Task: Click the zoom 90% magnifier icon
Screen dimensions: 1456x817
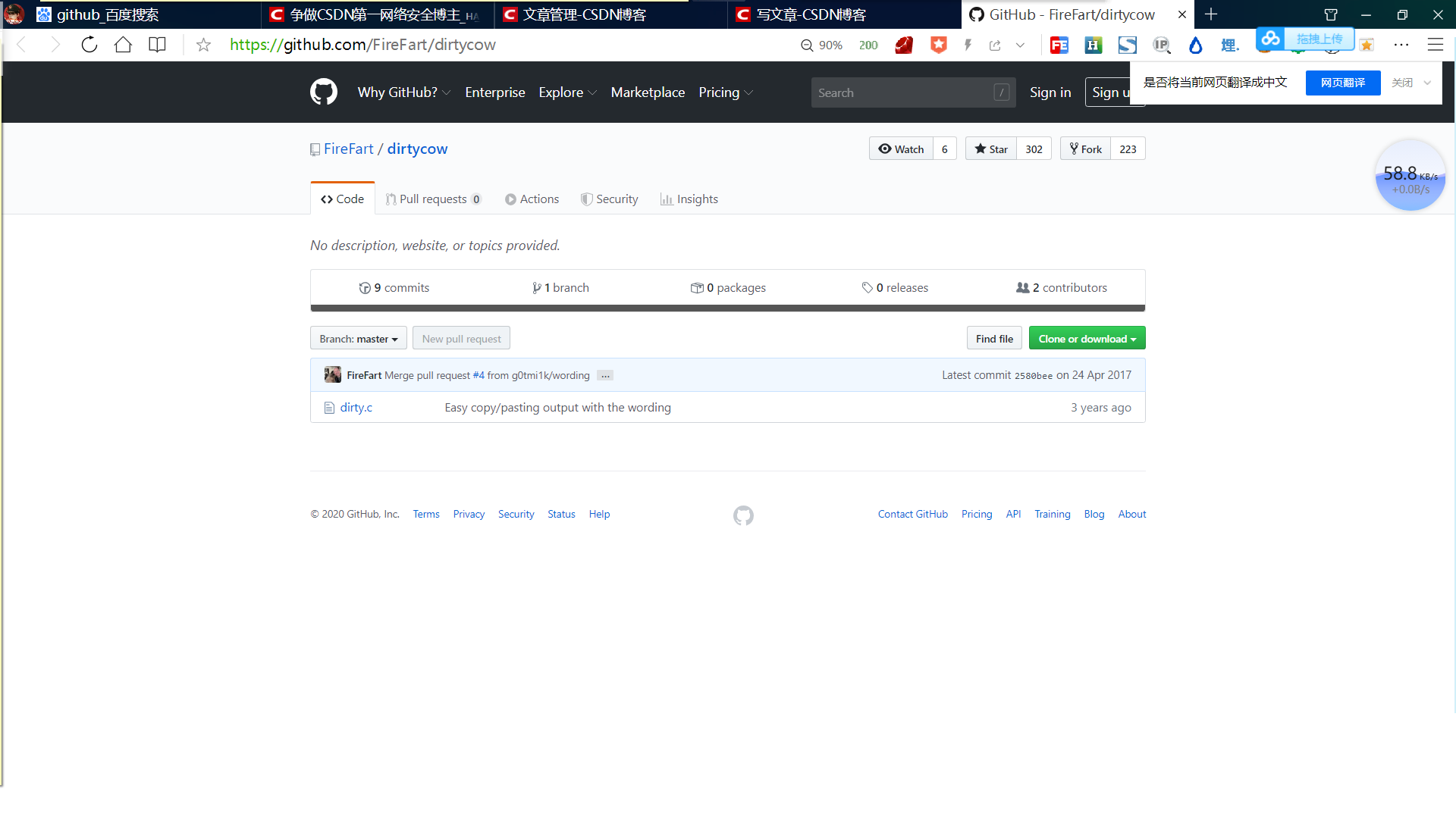Action: tap(807, 45)
